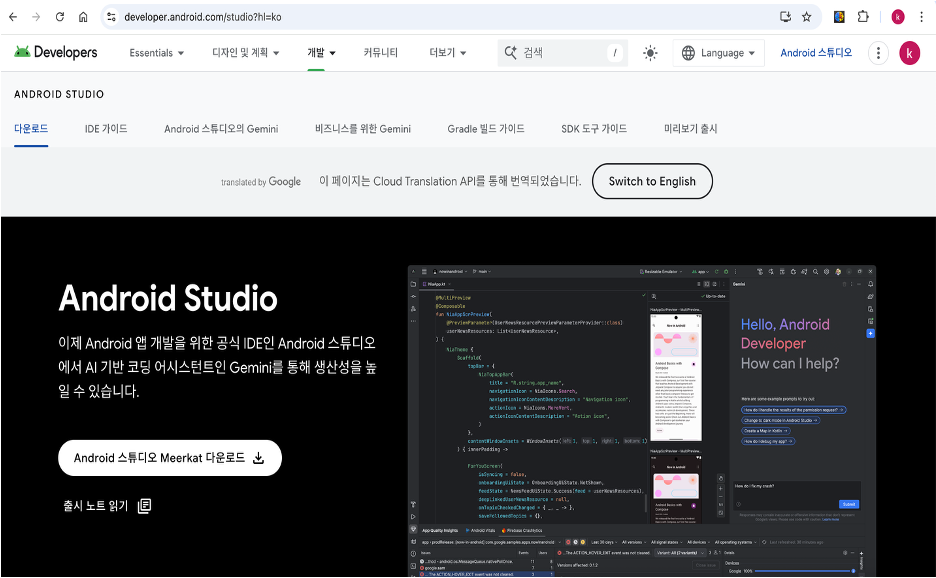Click the search sparkle magnifier icon
This screenshot has width=936, height=578.
click(510, 53)
